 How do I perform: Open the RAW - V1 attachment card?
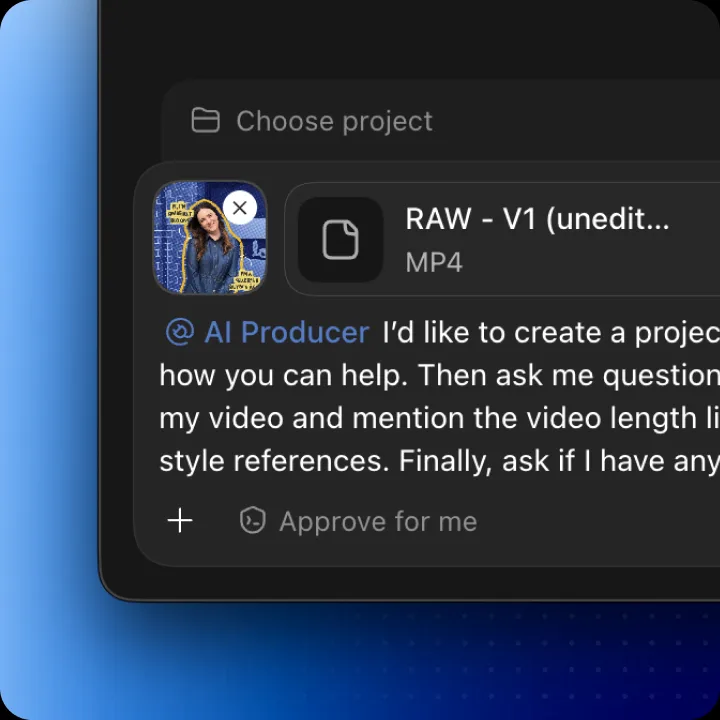point(502,239)
